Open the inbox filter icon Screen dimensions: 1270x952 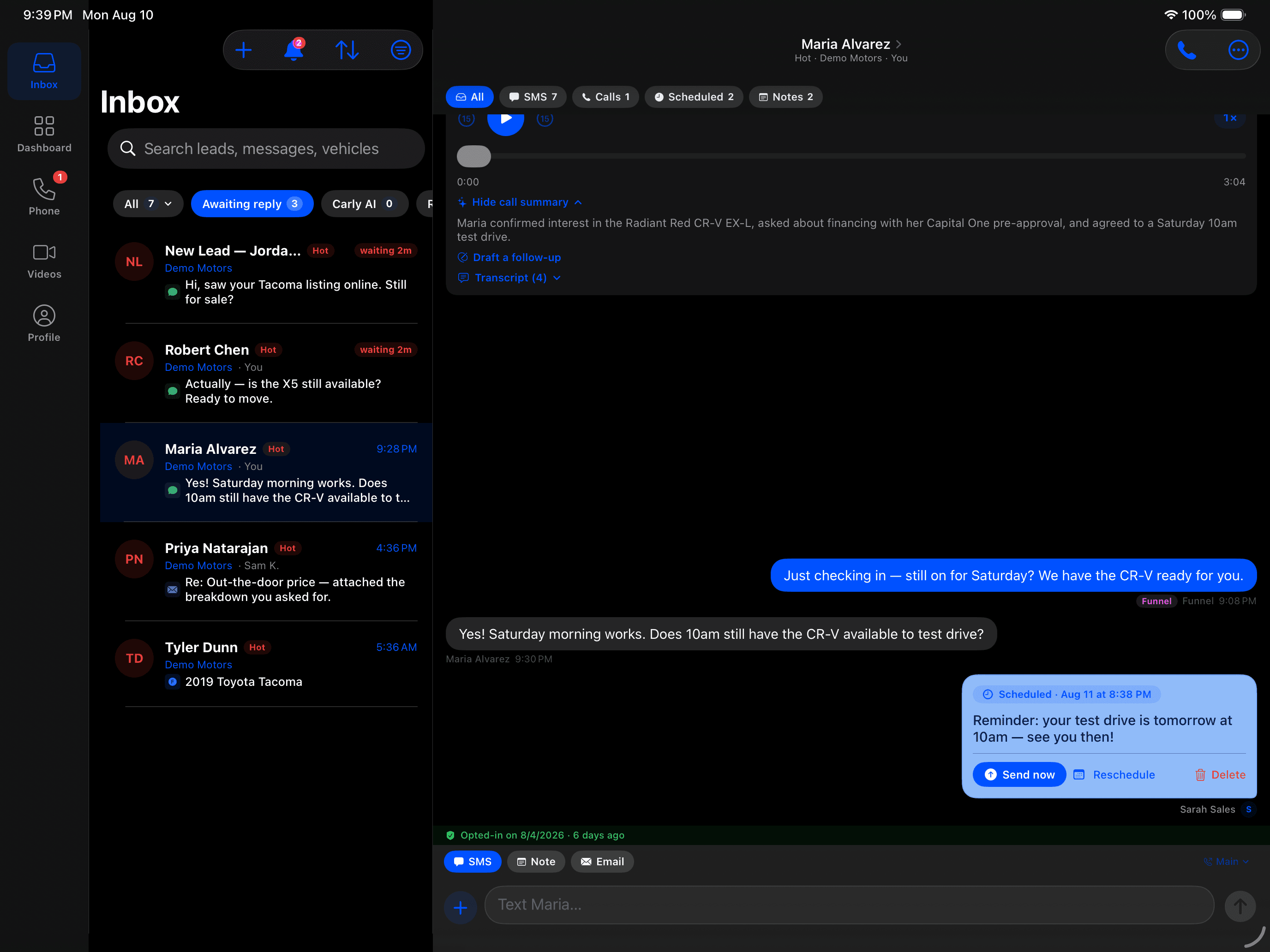[401, 50]
